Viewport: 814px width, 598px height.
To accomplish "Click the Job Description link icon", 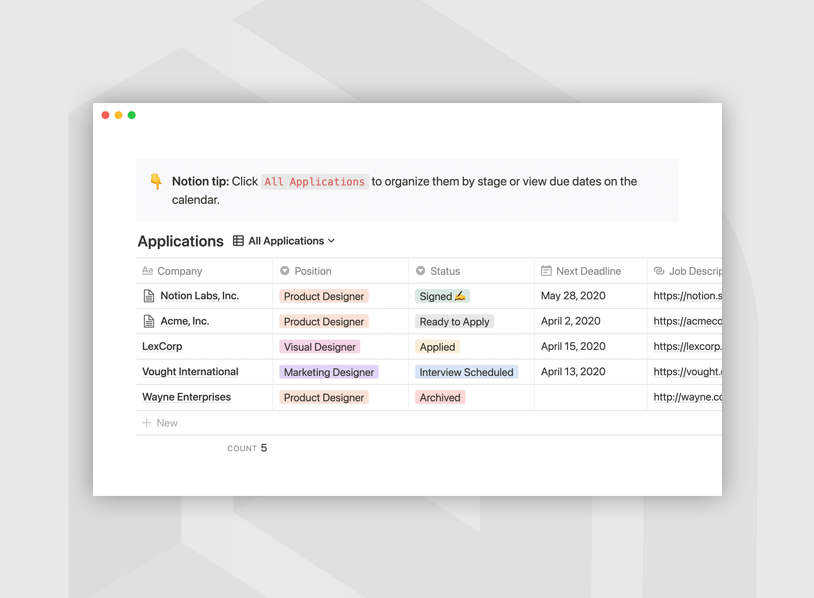I will pos(659,271).
